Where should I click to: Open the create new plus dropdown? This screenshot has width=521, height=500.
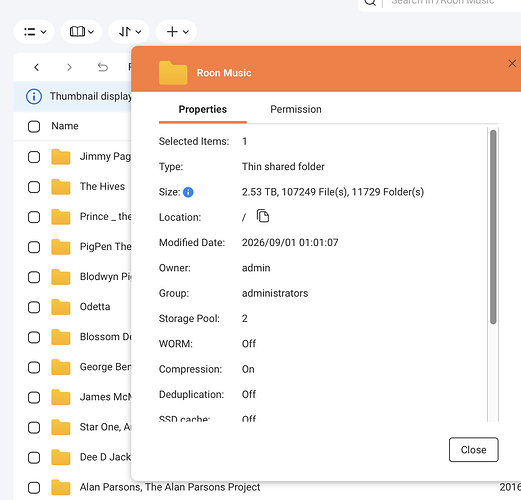[177, 32]
